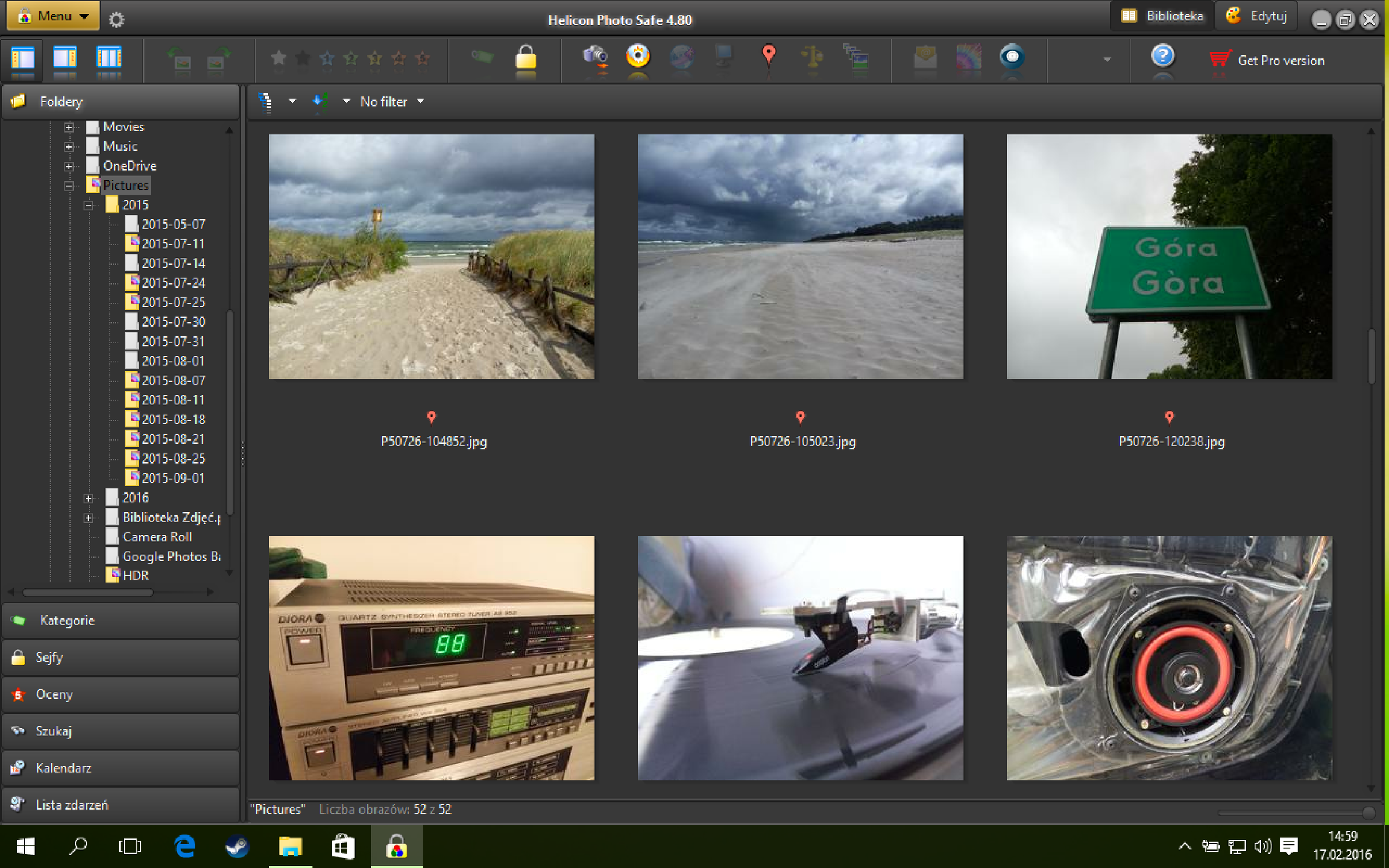Open the toolbar overflow arrow
The image size is (1389, 868).
click(1107, 60)
